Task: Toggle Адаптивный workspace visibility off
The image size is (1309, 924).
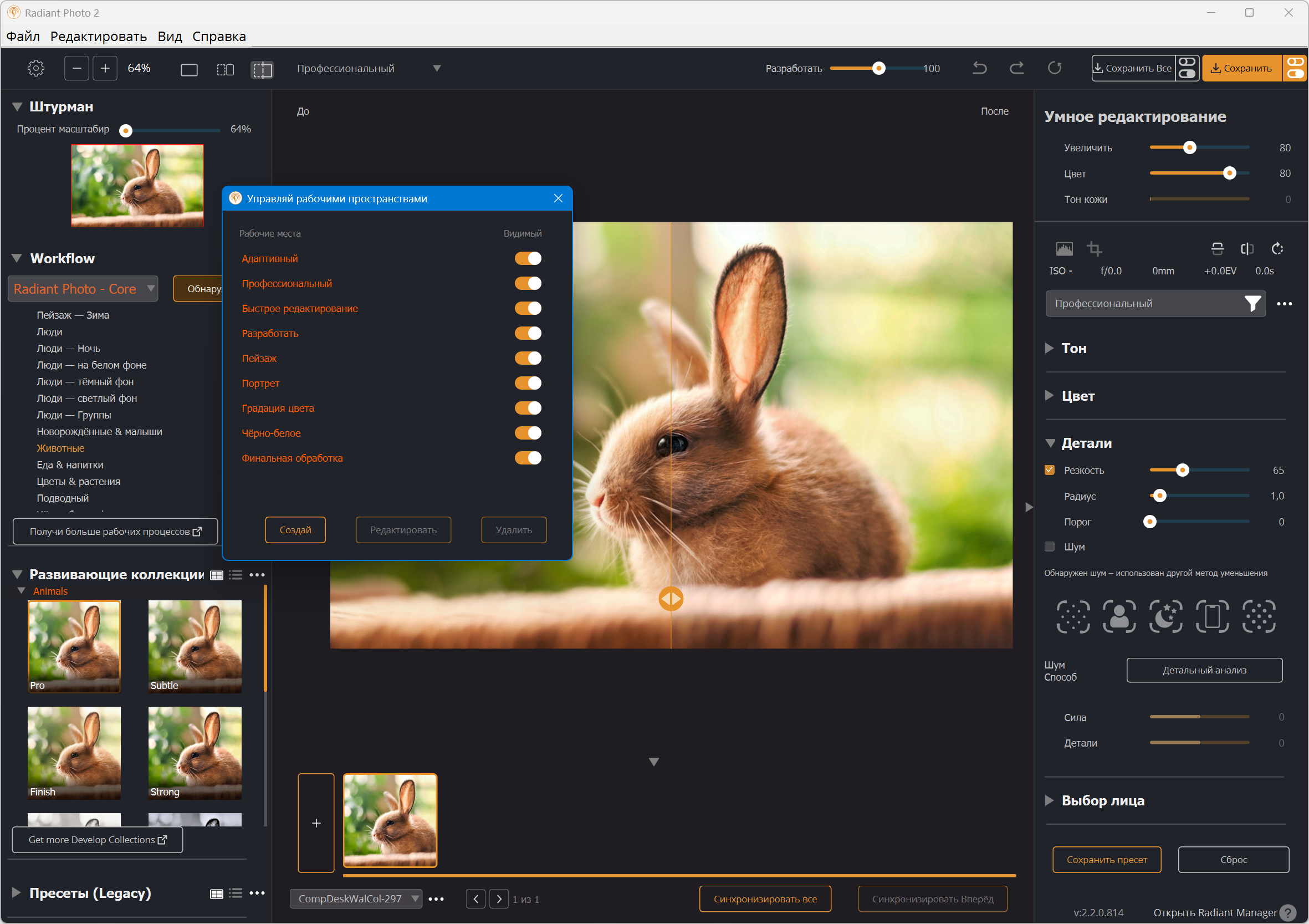Action: [x=528, y=258]
